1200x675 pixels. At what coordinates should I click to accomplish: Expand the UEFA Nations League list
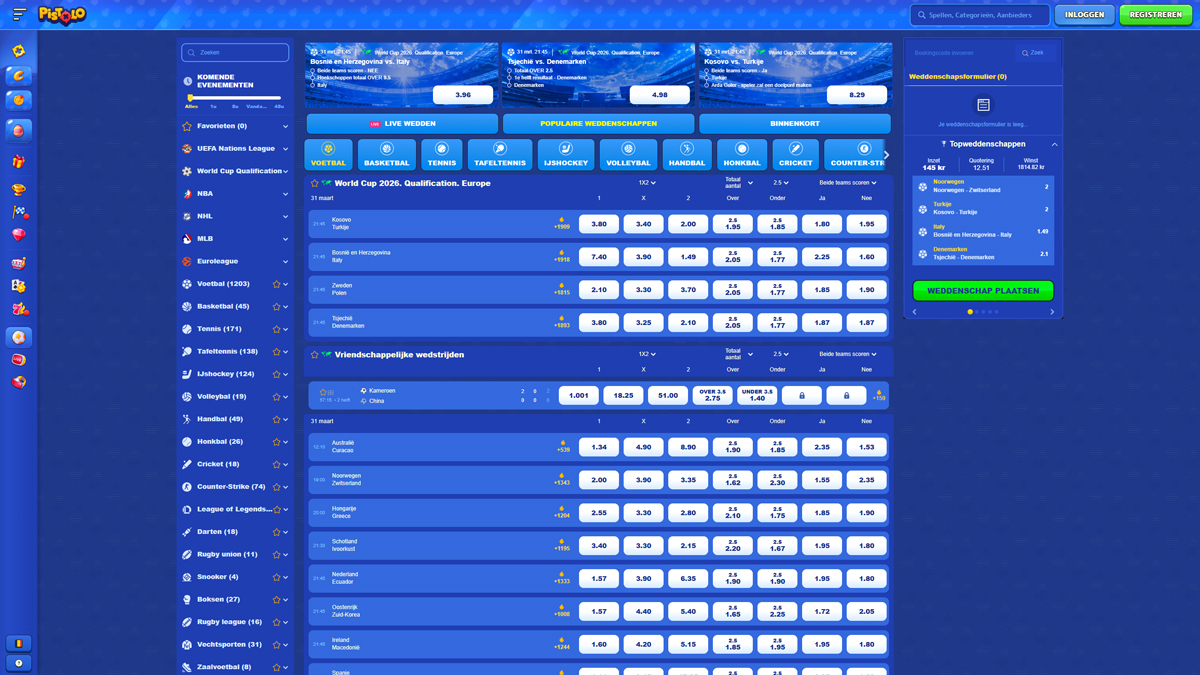click(x=285, y=149)
